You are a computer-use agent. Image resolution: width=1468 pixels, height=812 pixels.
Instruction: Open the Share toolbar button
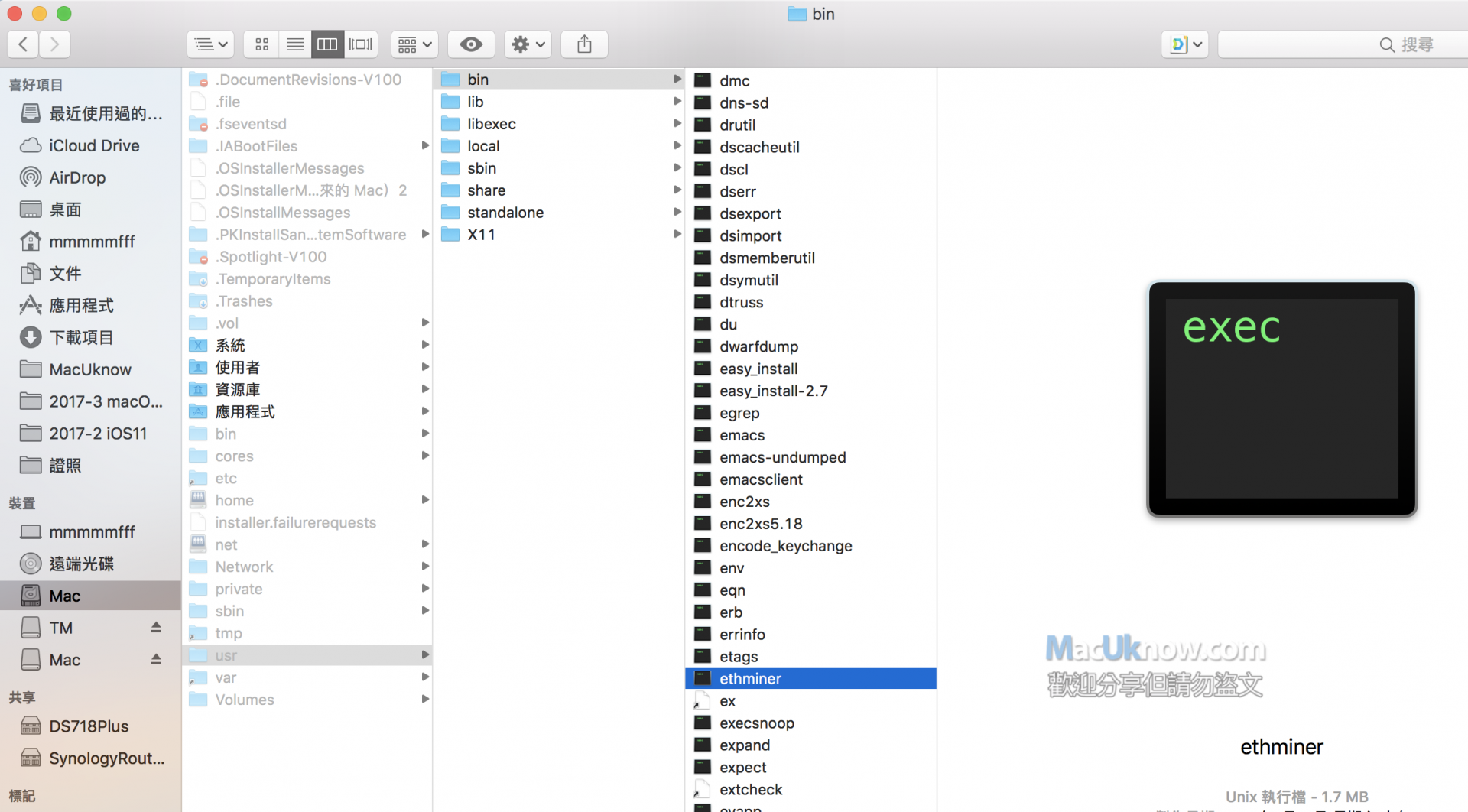[584, 44]
